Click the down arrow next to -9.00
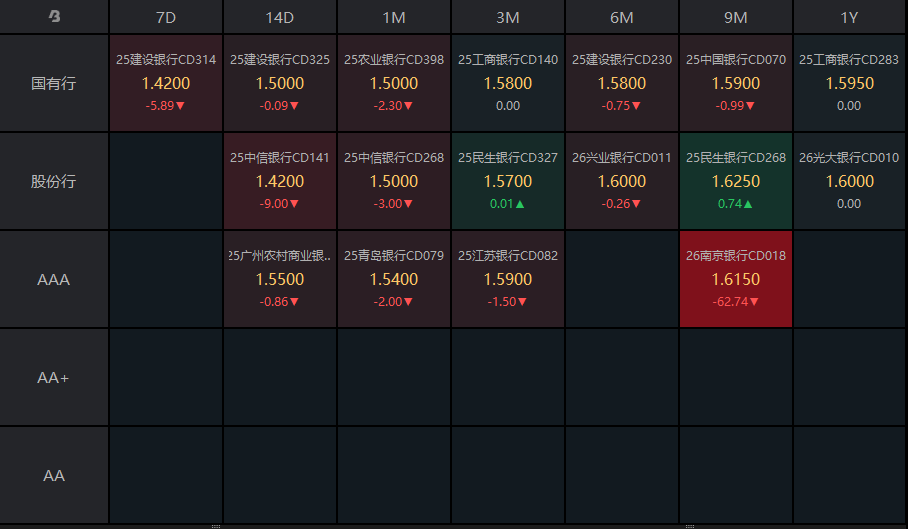Image resolution: width=908 pixels, height=529 pixels. point(293,204)
